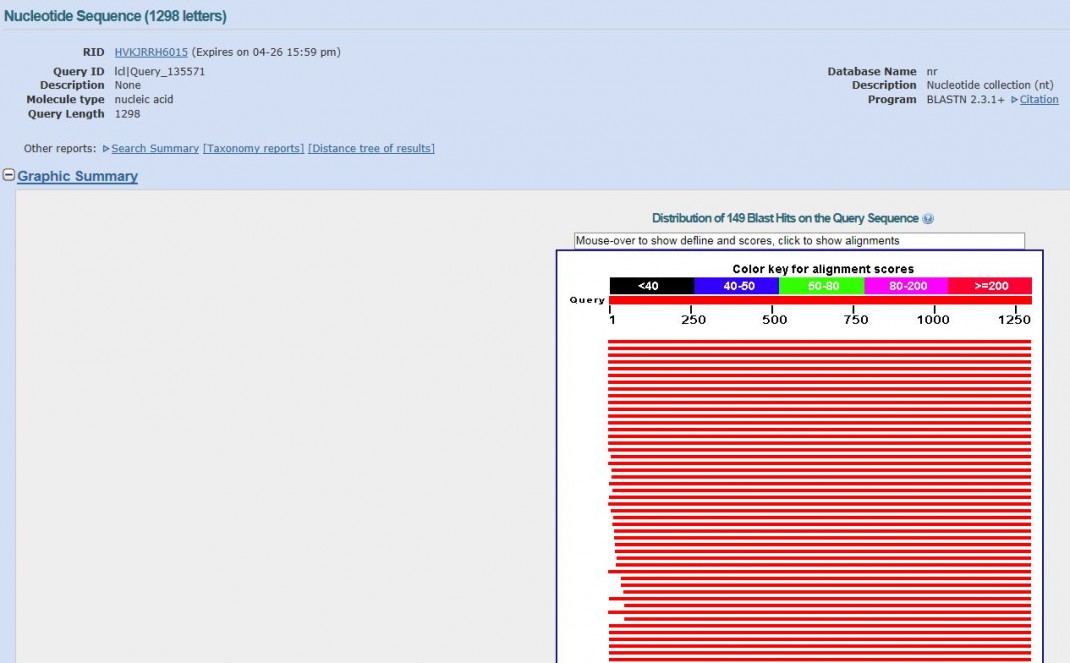Open RID link HVKJRRH6015
This screenshot has width=1070, height=663.
pos(151,52)
